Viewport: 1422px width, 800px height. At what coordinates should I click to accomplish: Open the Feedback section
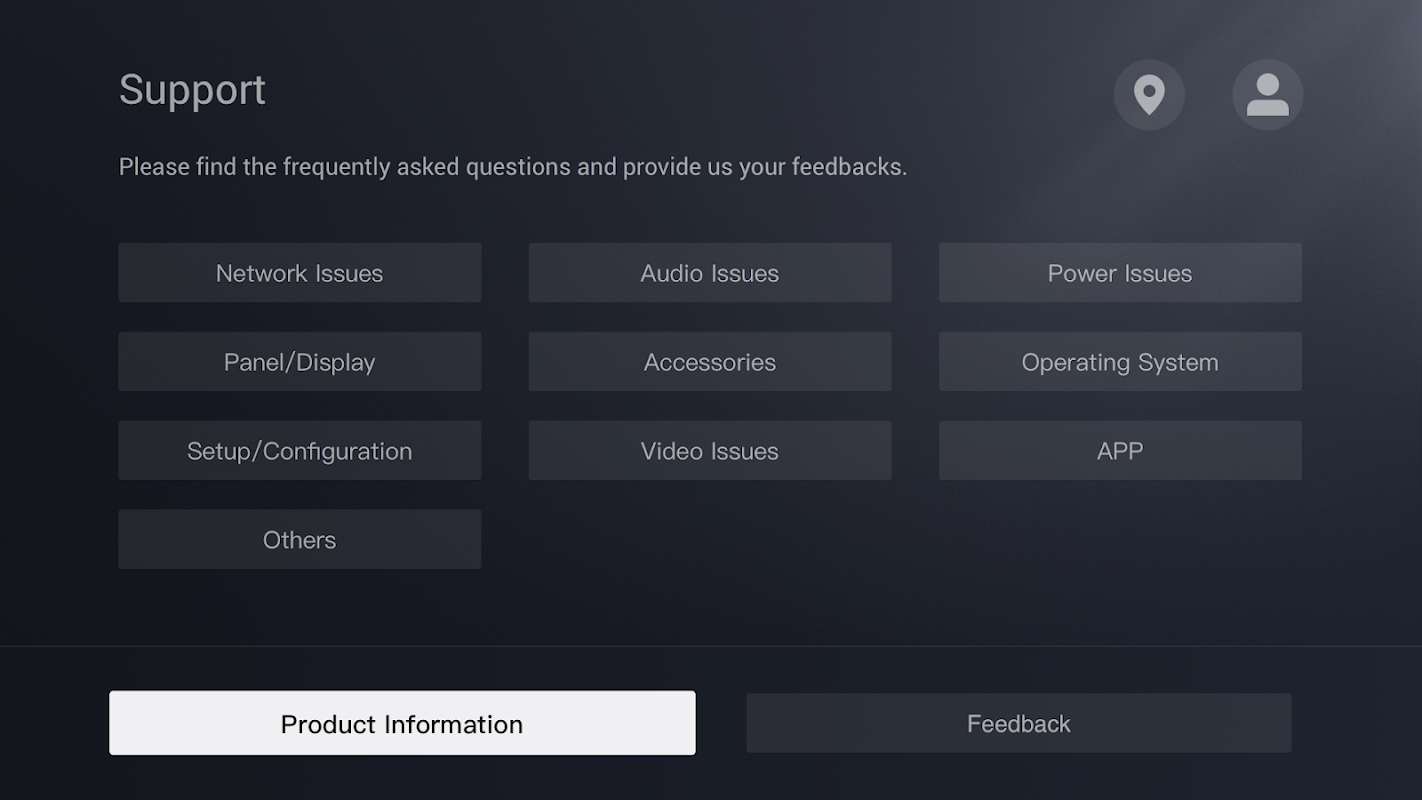[x=1018, y=724]
